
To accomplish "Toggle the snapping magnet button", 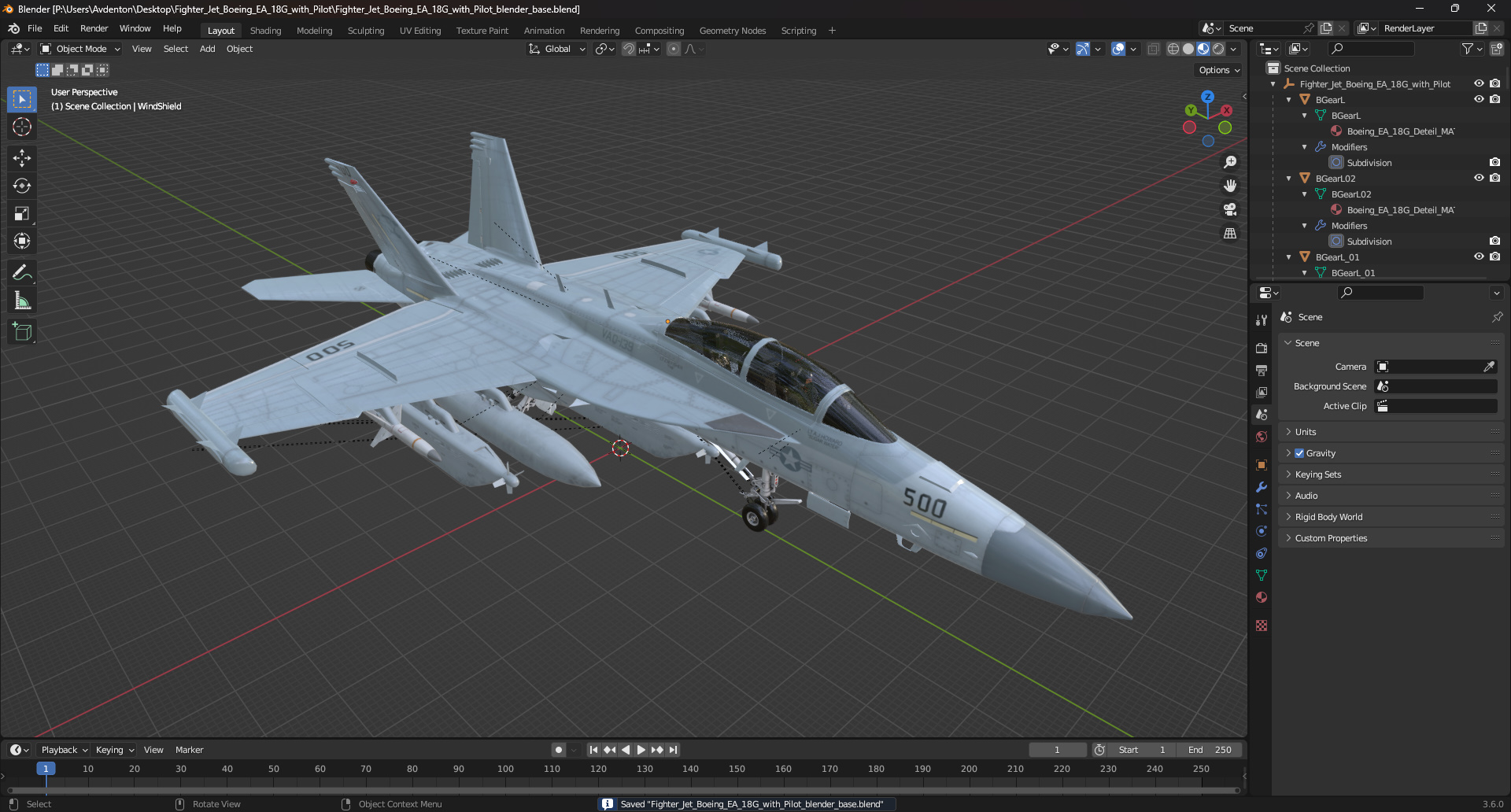I will 629,49.
